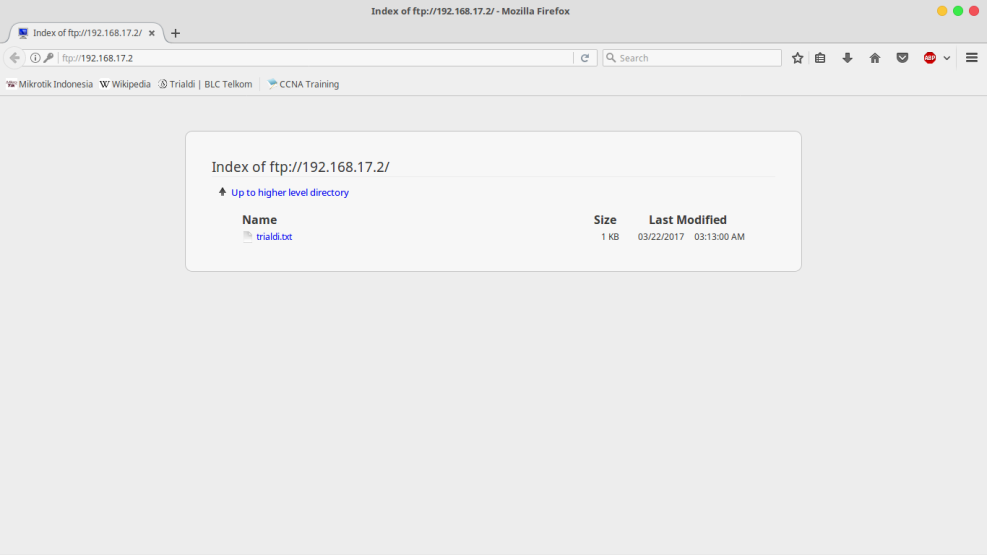This screenshot has height=555, width=987.
Task: Open the trialdi.txt file link
Action: pos(273,237)
